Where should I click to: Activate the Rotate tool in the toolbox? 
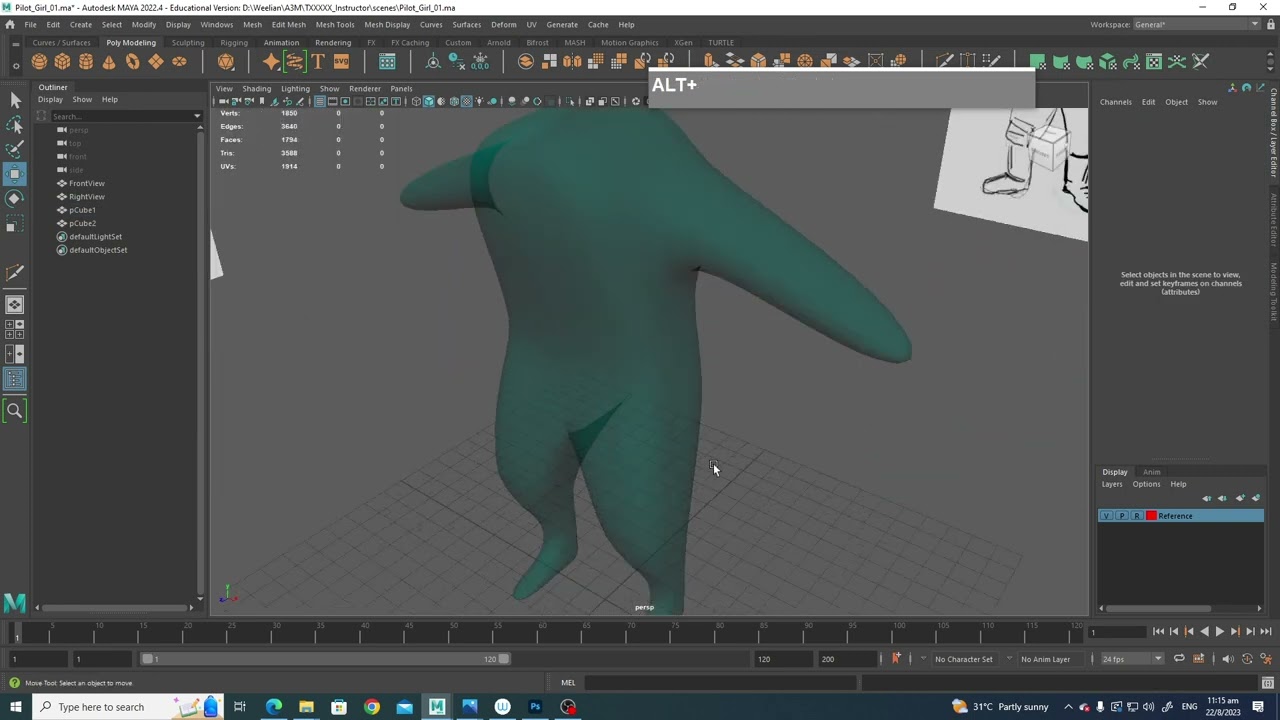[15, 198]
